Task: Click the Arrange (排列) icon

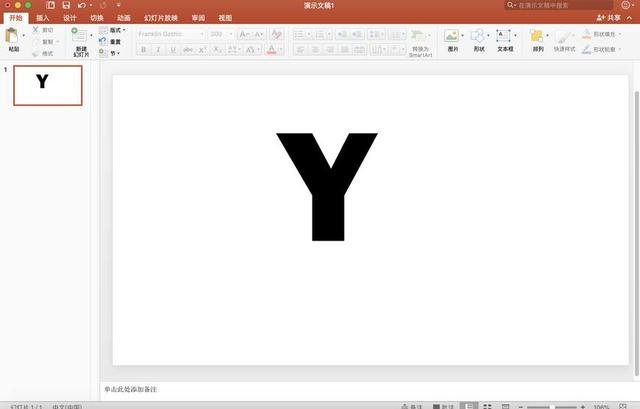Action: coord(537,37)
